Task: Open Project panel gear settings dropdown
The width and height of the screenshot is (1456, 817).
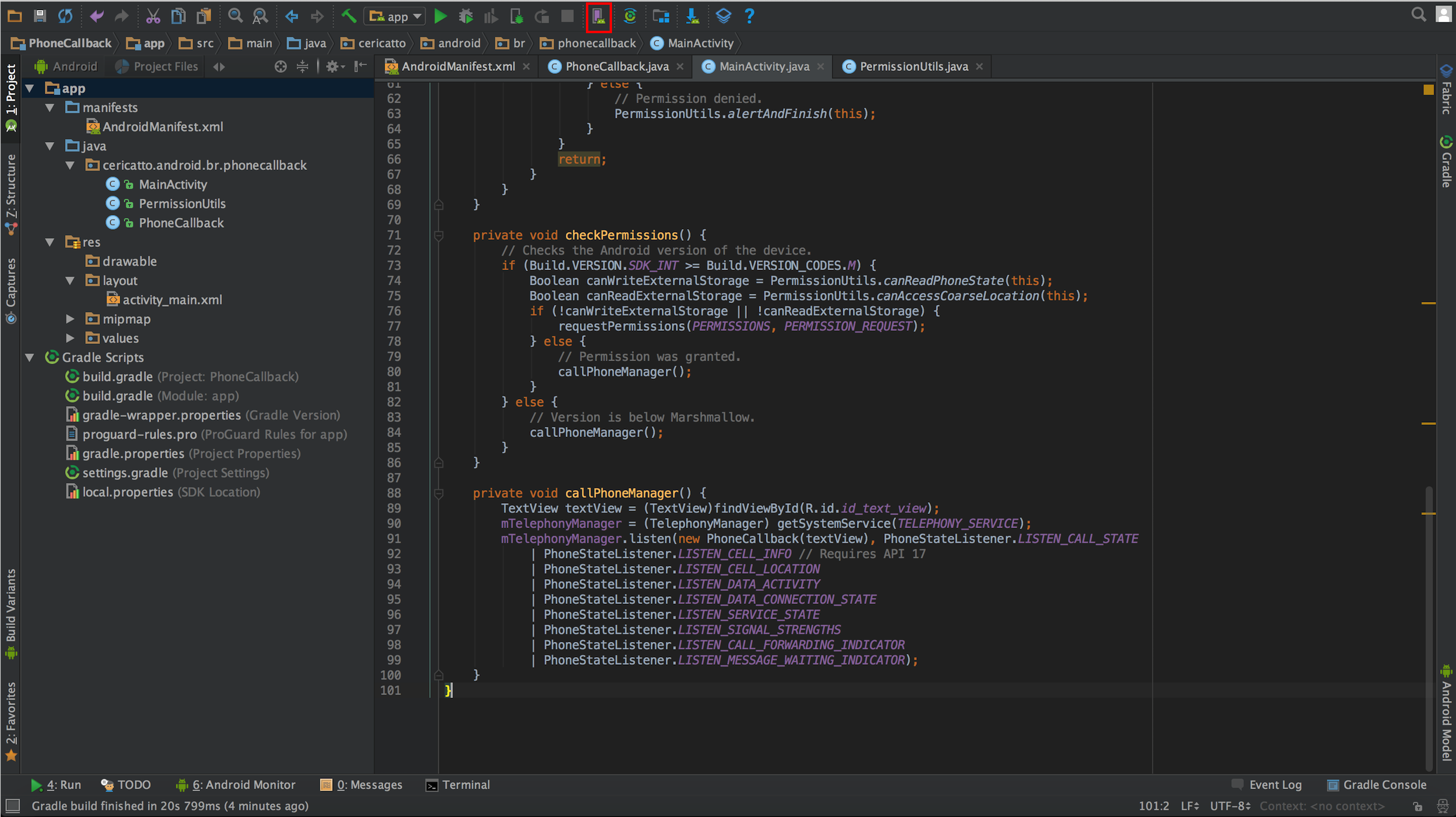Action: [x=335, y=66]
